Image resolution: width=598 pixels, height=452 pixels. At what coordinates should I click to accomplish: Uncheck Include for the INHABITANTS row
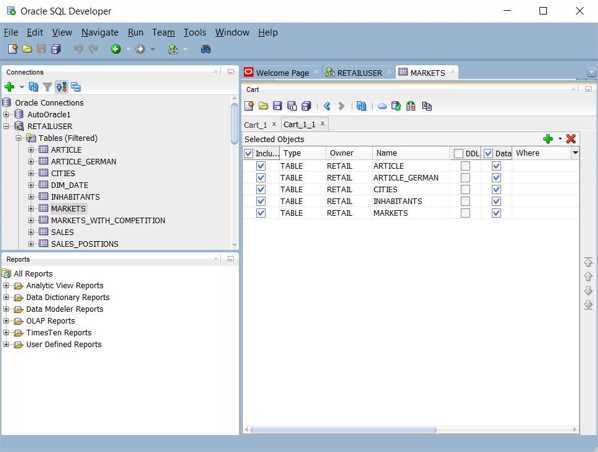coord(260,201)
